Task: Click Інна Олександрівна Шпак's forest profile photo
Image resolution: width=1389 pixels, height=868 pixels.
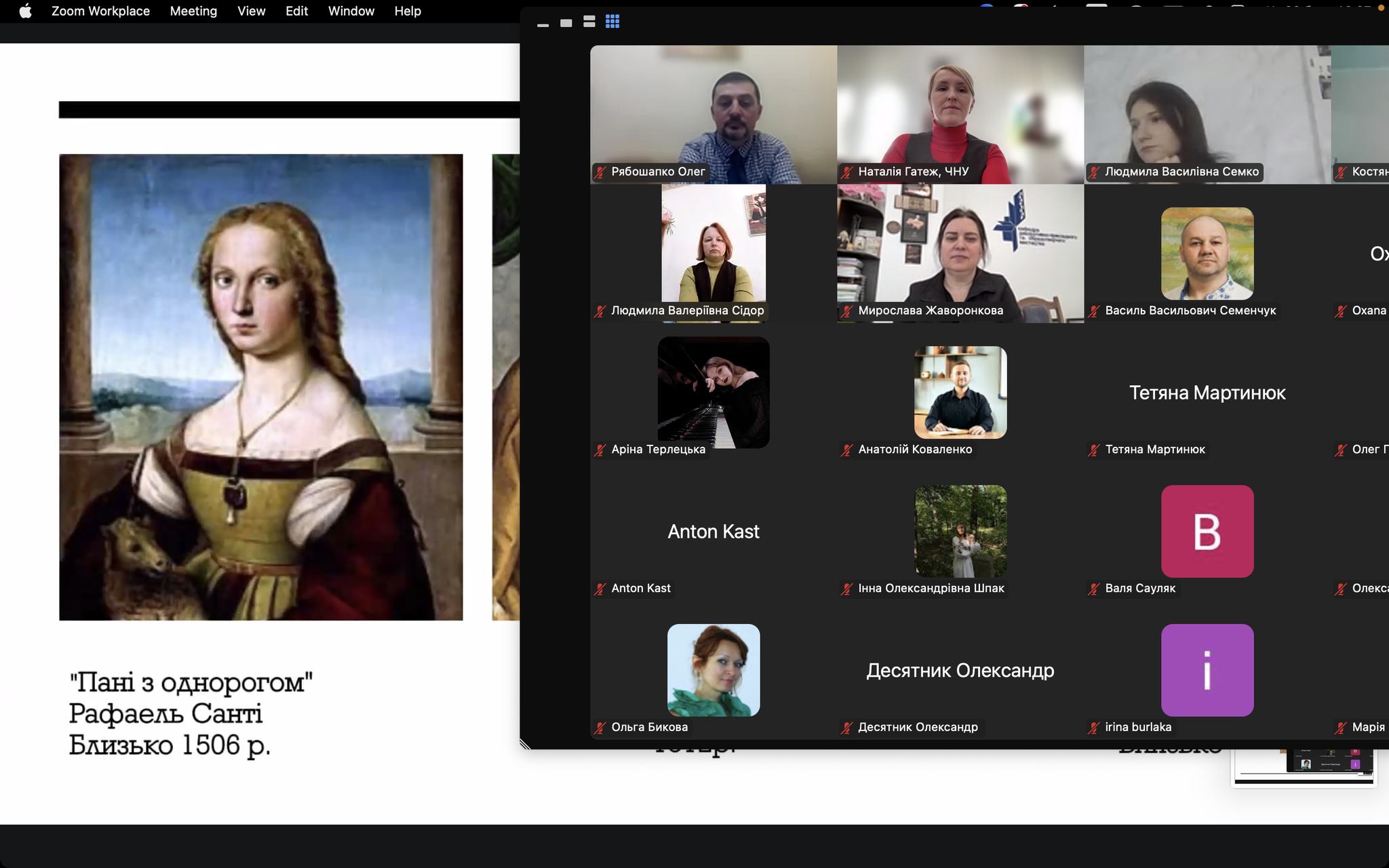Action: 960,531
